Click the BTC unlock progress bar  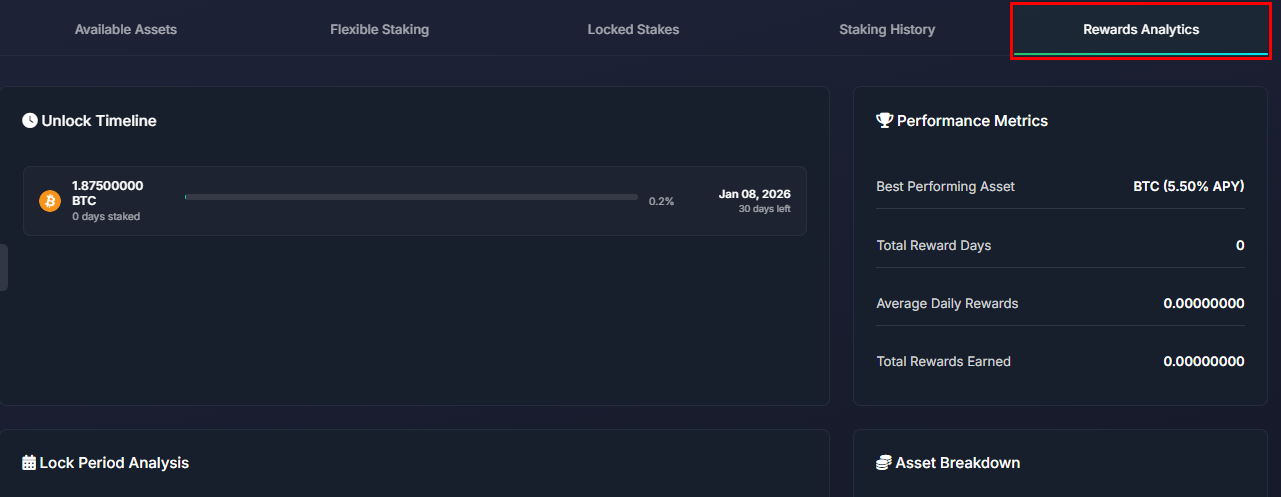411,197
